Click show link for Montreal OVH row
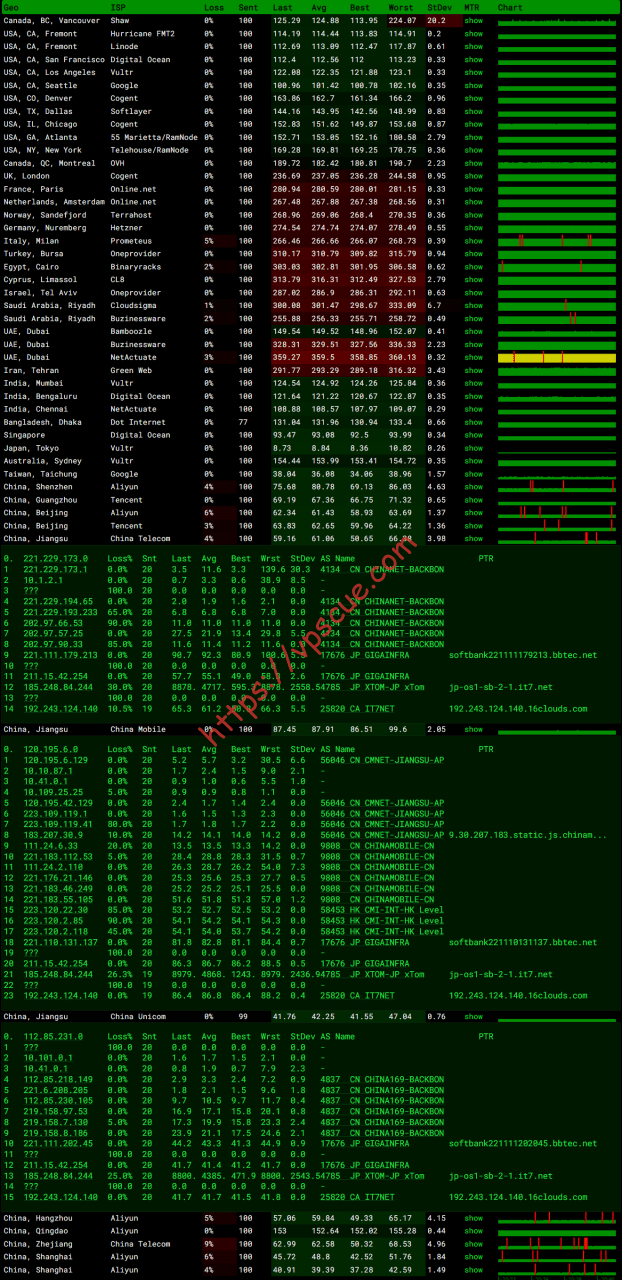Screen dimensions: 622x1280 pyautogui.click(x=473, y=163)
